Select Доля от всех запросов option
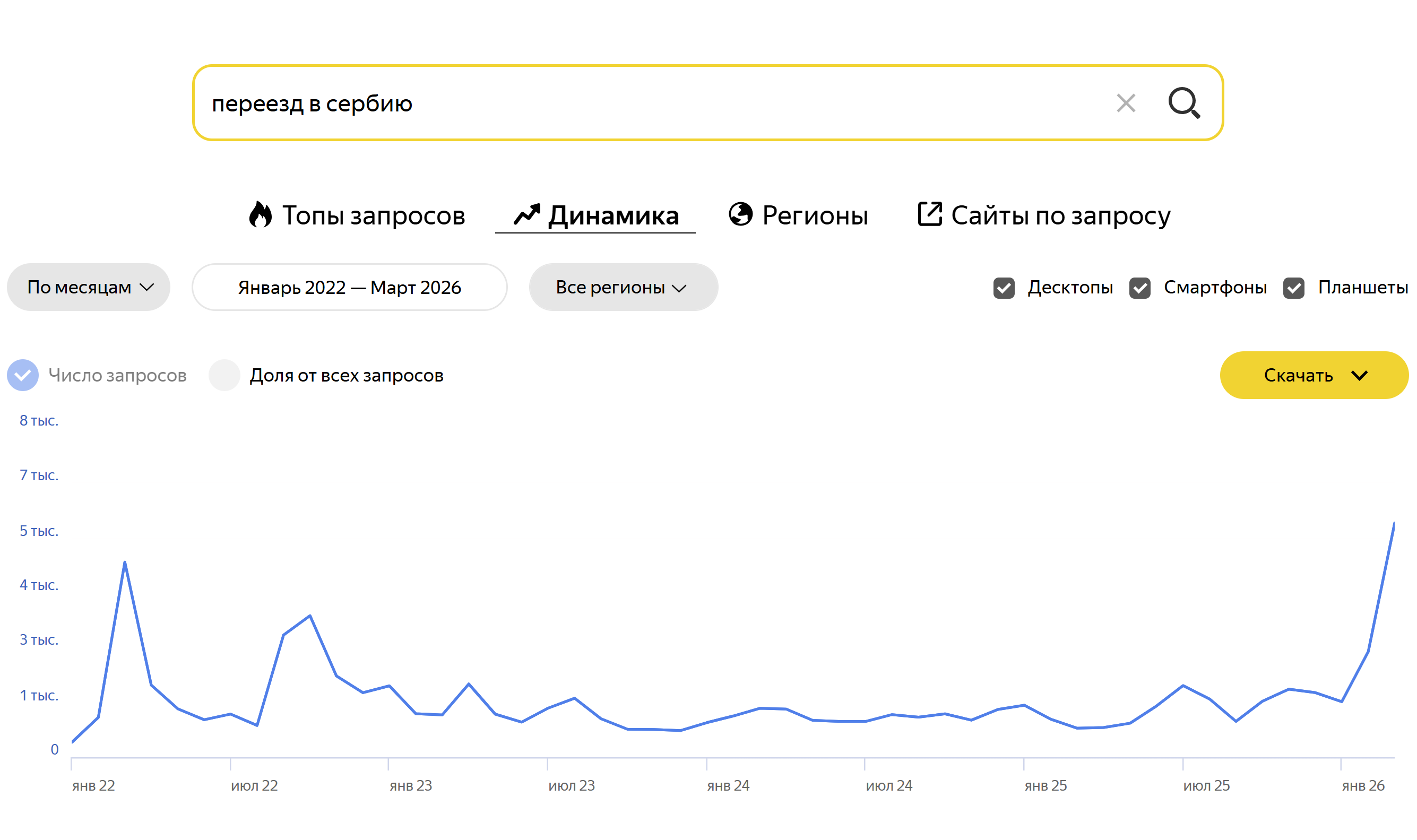 (224, 375)
